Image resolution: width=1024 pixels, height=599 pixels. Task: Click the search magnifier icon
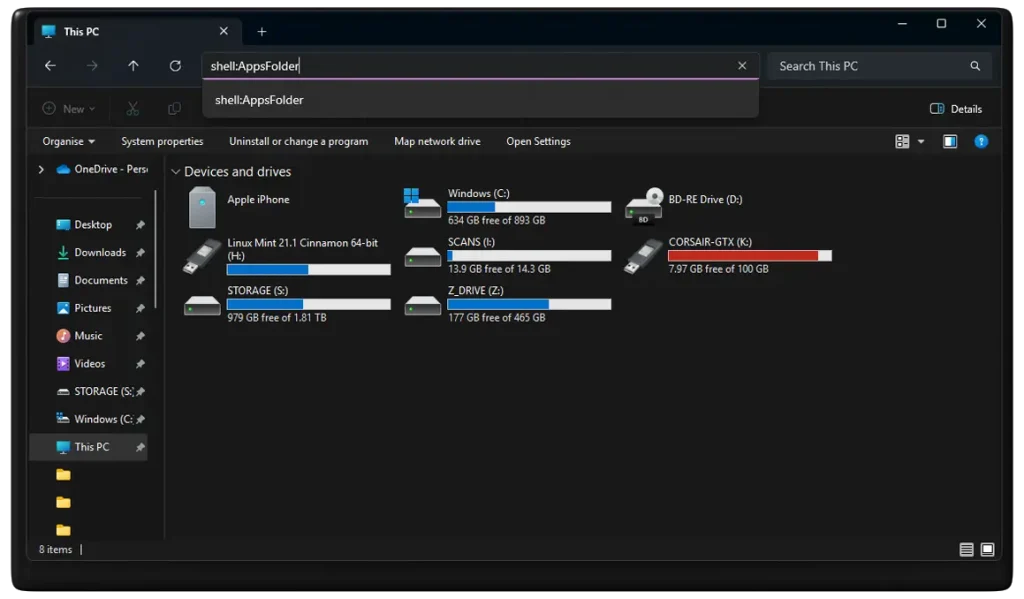(975, 66)
